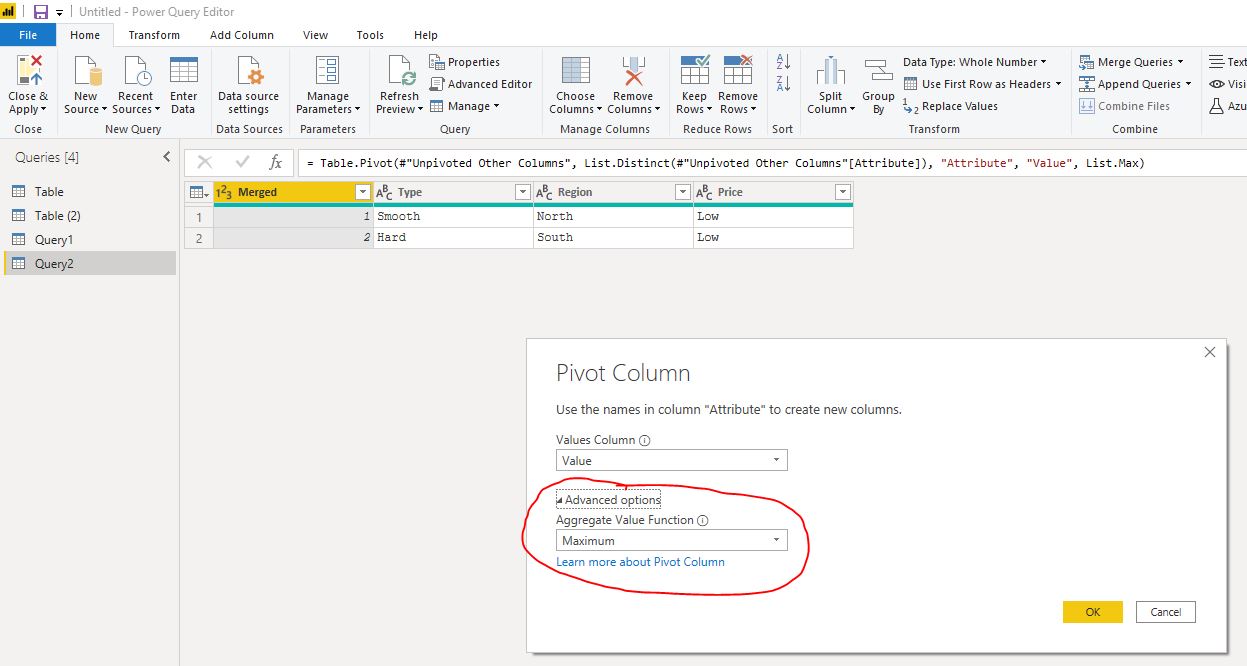Select Query2 in the Queries pane
The height and width of the screenshot is (666, 1247).
tap(90, 263)
